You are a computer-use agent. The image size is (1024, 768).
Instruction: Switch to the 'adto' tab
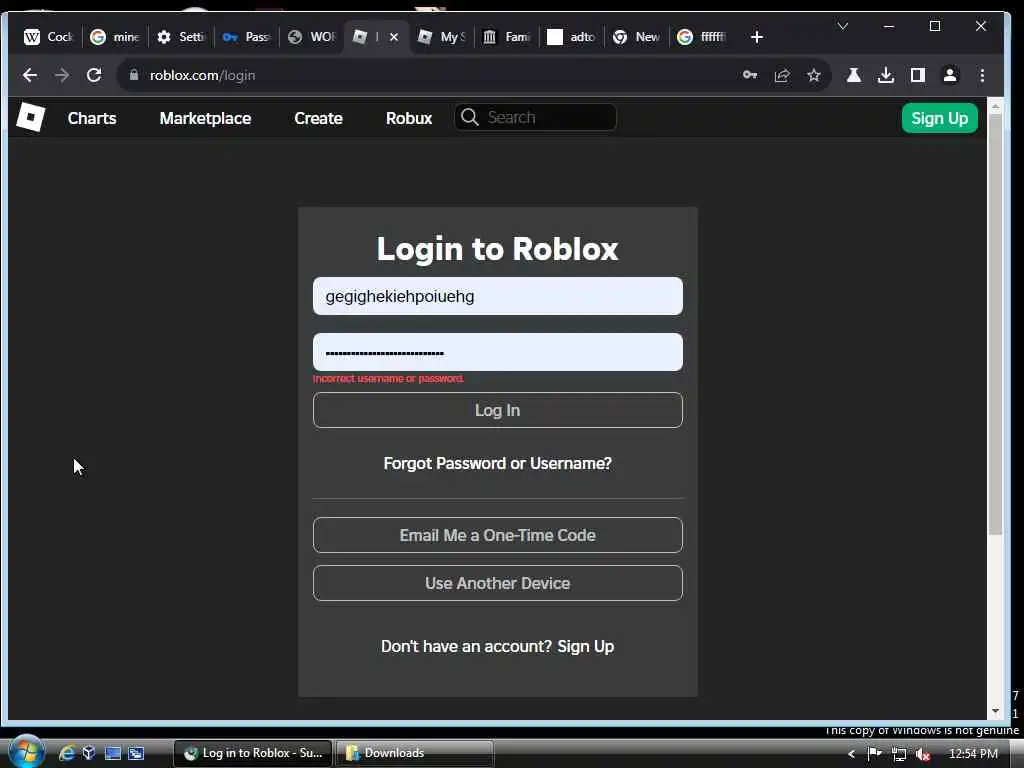click(572, 37)
